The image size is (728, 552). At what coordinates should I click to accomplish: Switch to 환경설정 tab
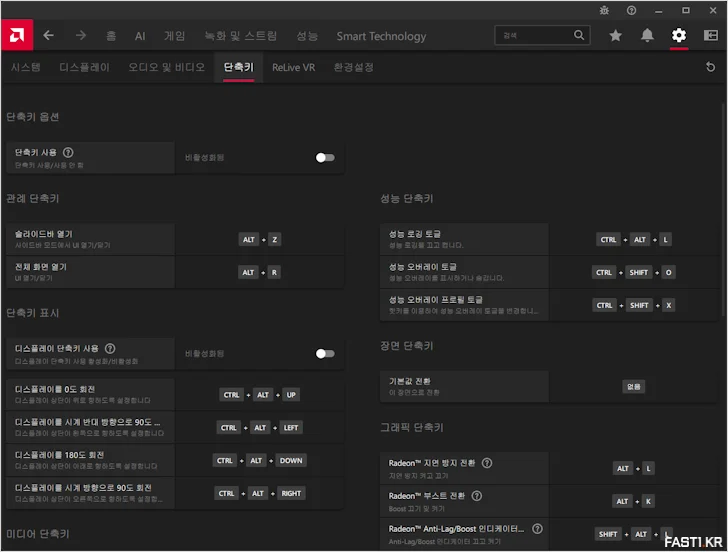[354, 67]
